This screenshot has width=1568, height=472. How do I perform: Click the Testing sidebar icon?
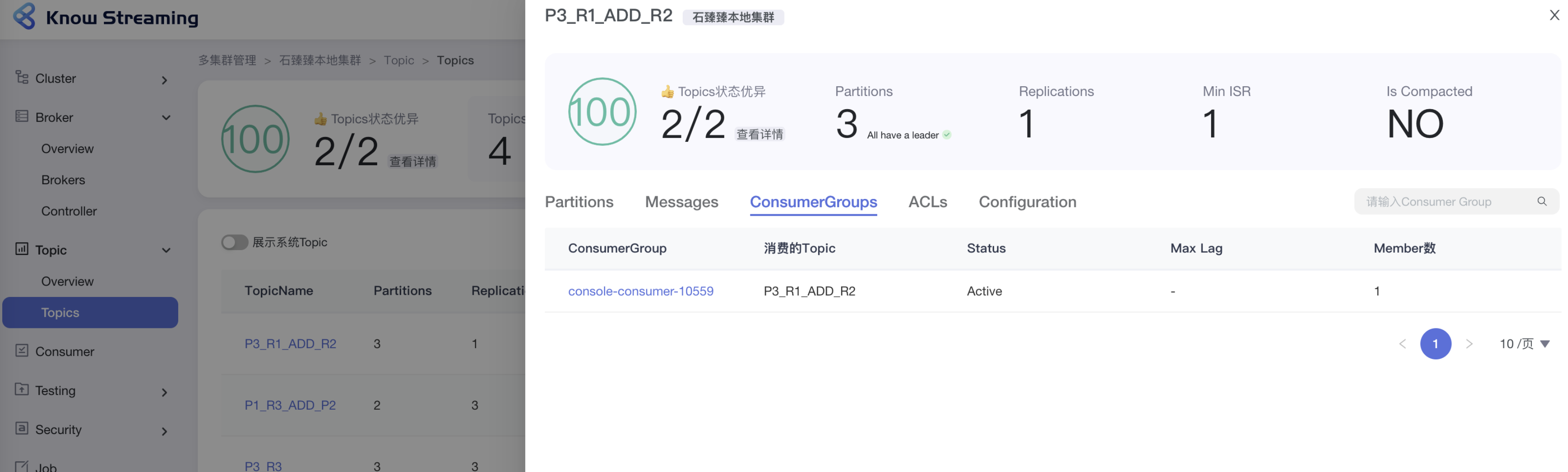pyautogui.click(x=22, y=389)
